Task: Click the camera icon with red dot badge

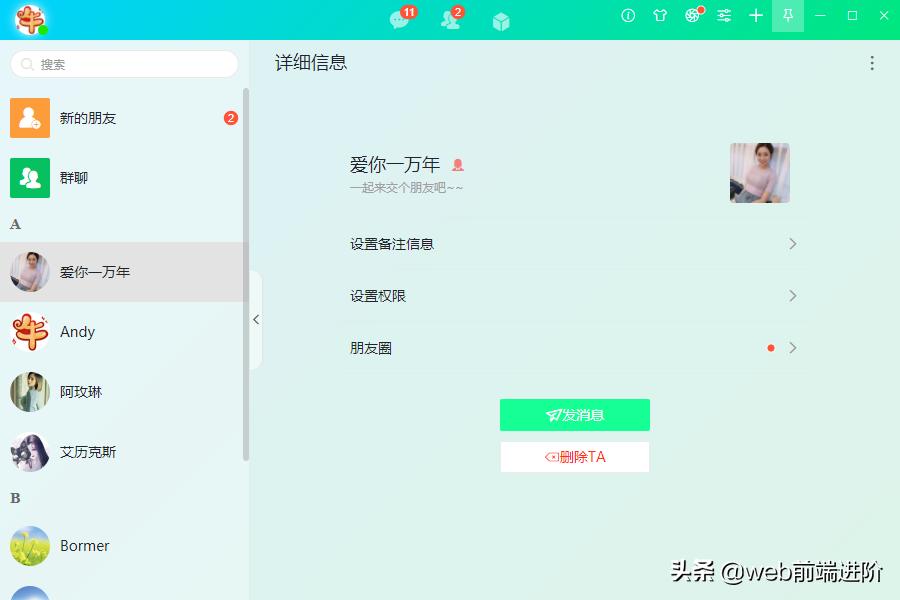Action: pos(691,16)
